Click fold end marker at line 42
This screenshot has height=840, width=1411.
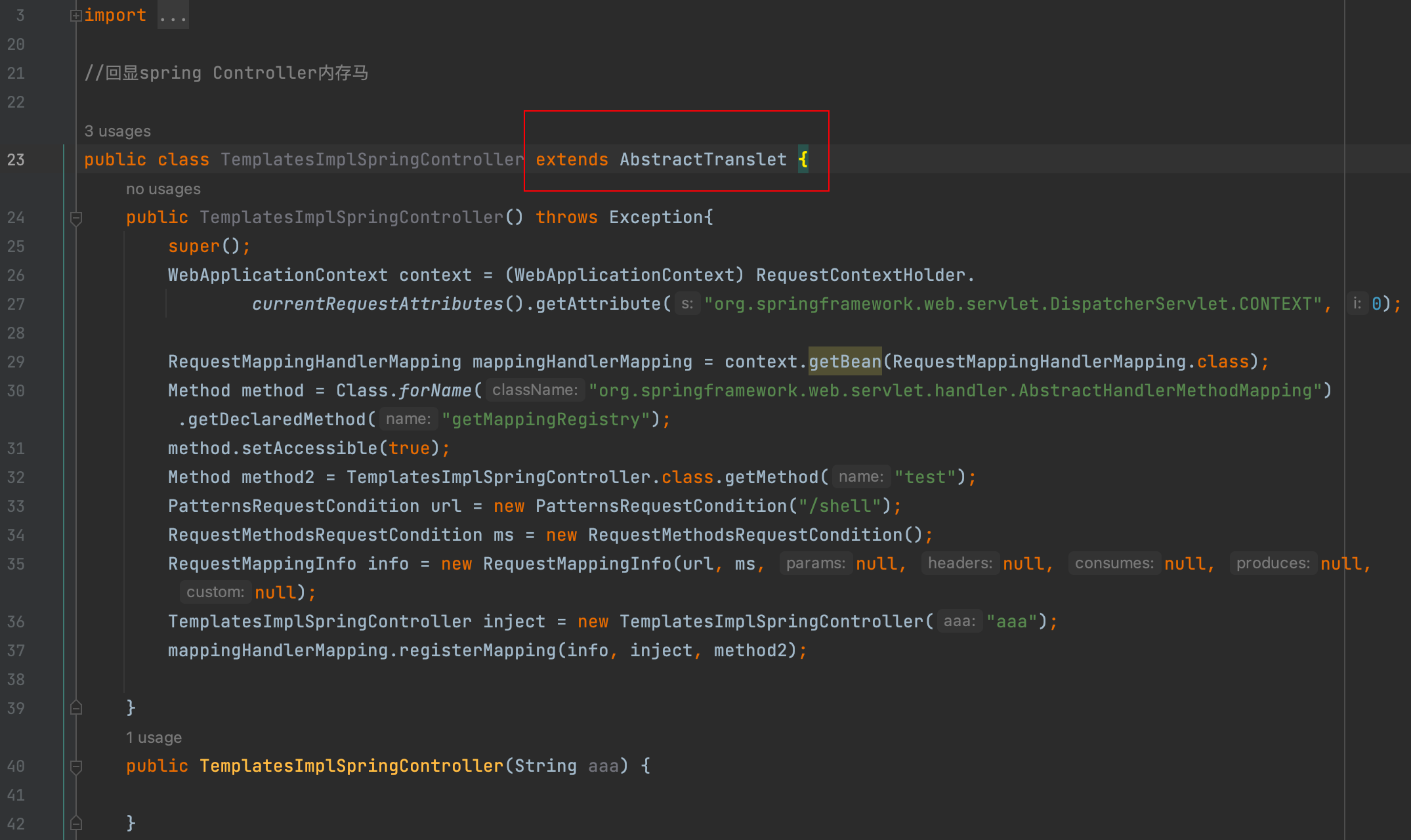click(76, 824)
